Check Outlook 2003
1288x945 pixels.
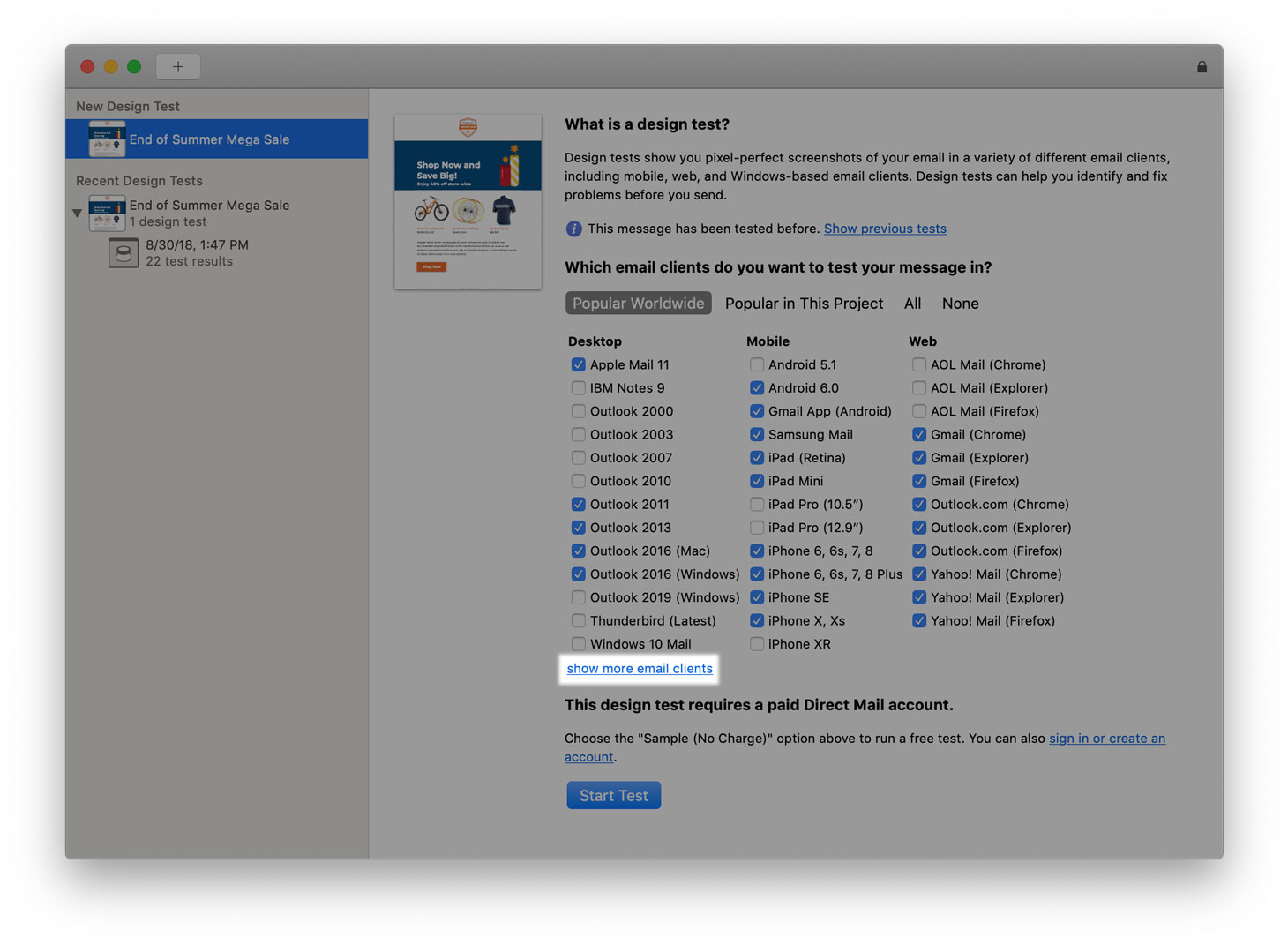[579, 434]
